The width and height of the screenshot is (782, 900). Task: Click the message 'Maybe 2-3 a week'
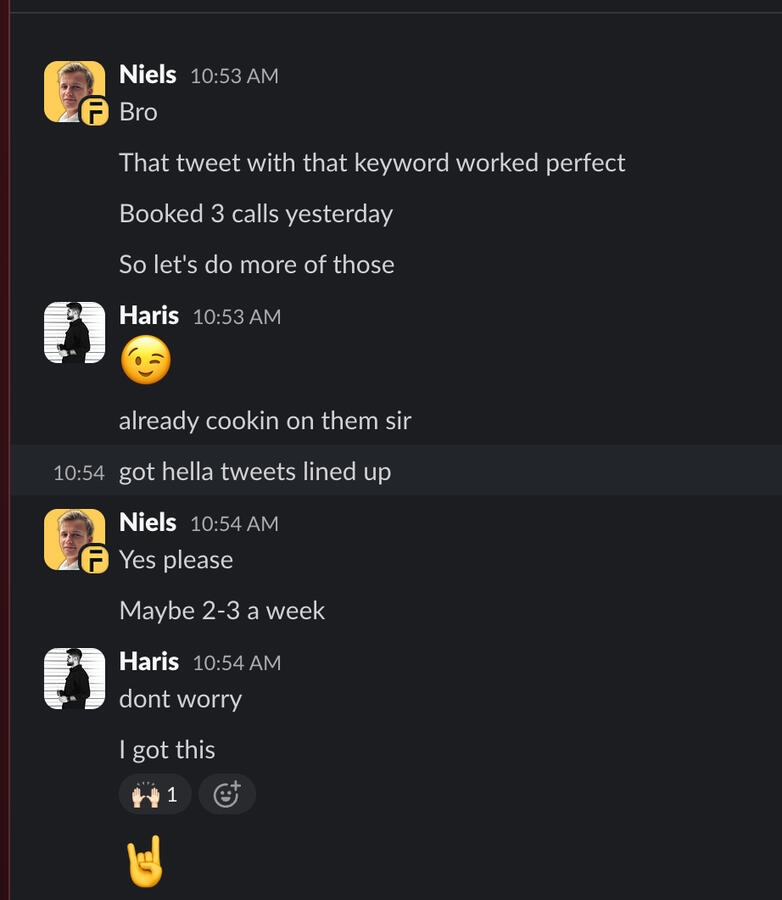pos(222,610)
